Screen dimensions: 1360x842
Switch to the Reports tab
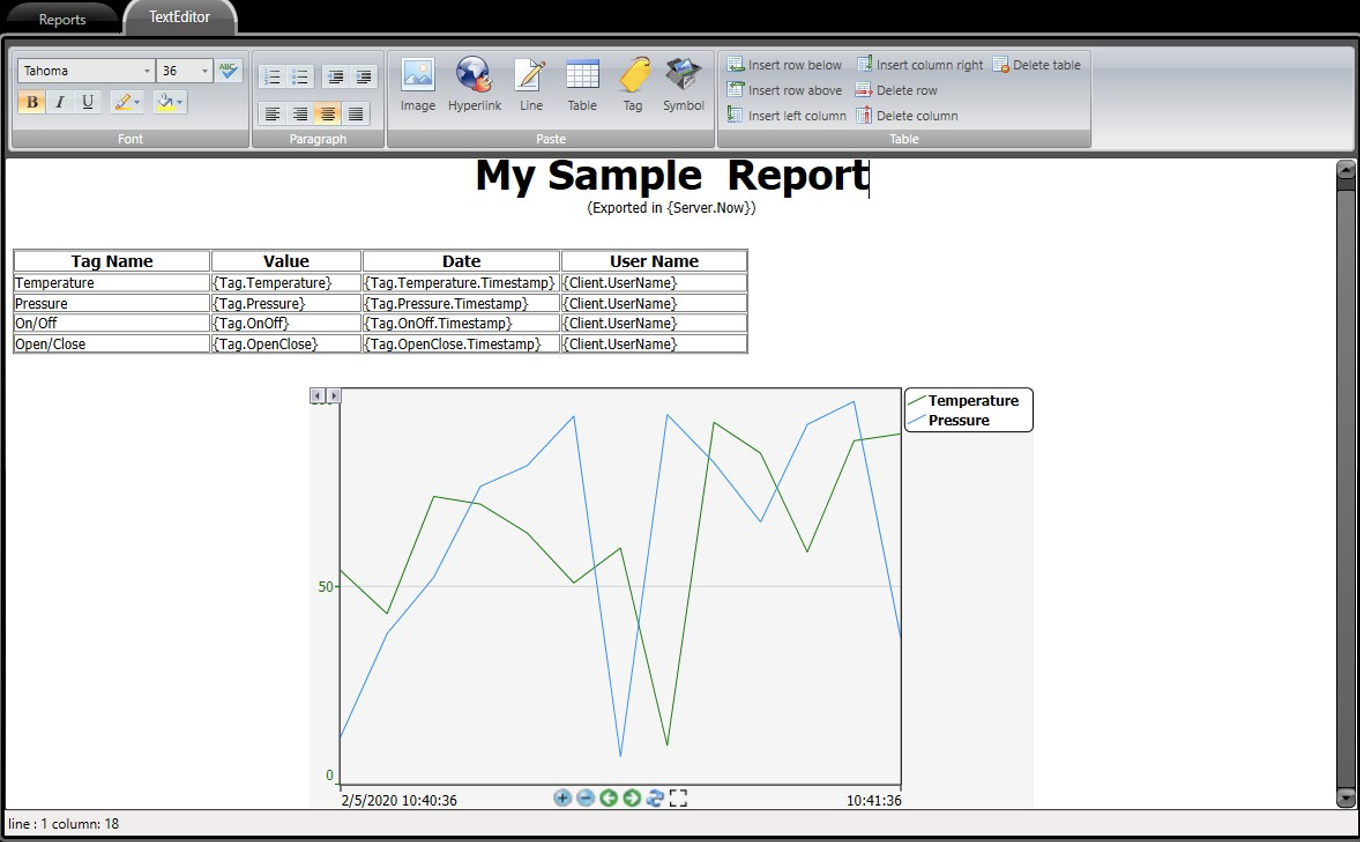62,19
